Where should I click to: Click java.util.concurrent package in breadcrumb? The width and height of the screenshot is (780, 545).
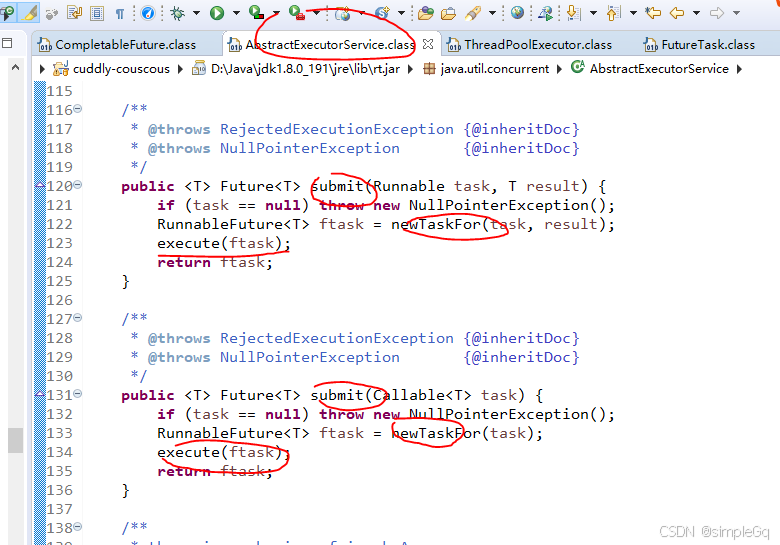tap(494, 69)
